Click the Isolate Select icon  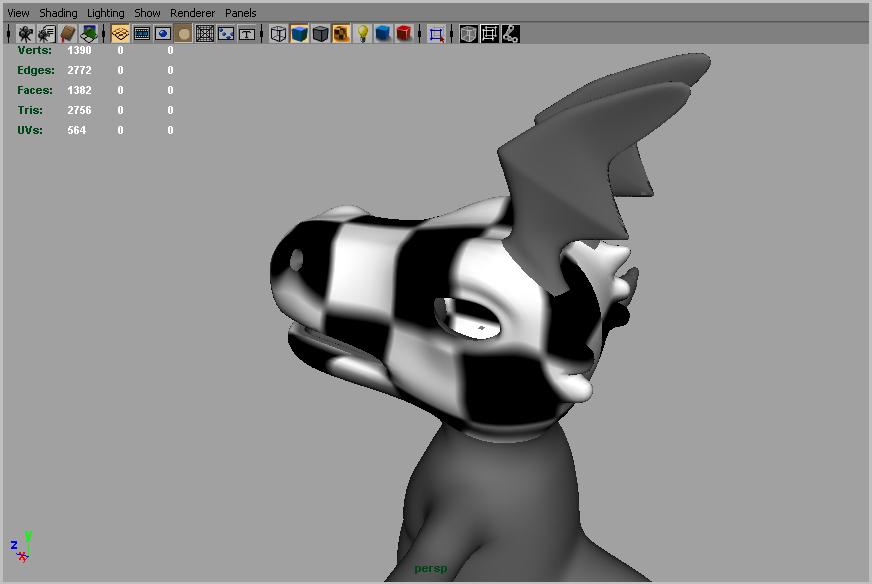[x=436, y=34]
